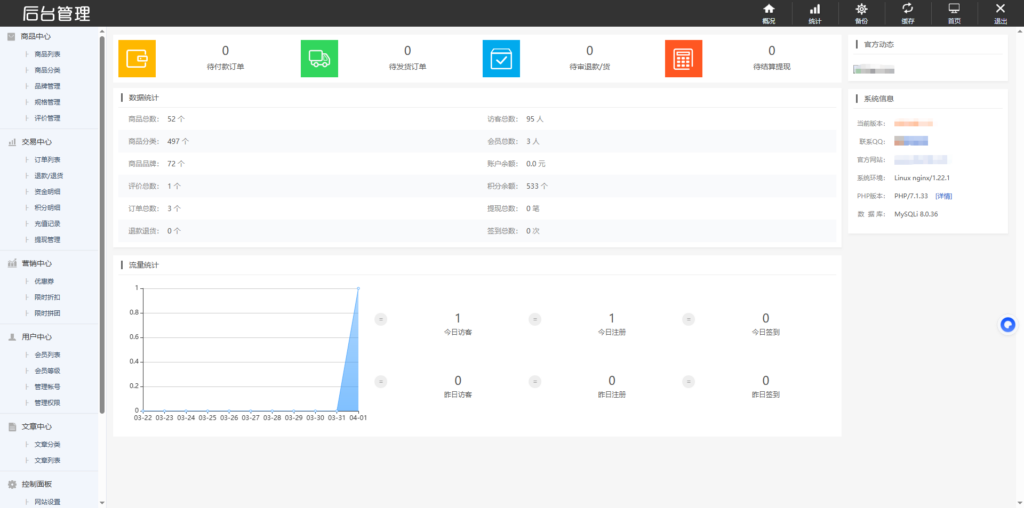Open 管理权限 in the sidebar

click(47, 402)
